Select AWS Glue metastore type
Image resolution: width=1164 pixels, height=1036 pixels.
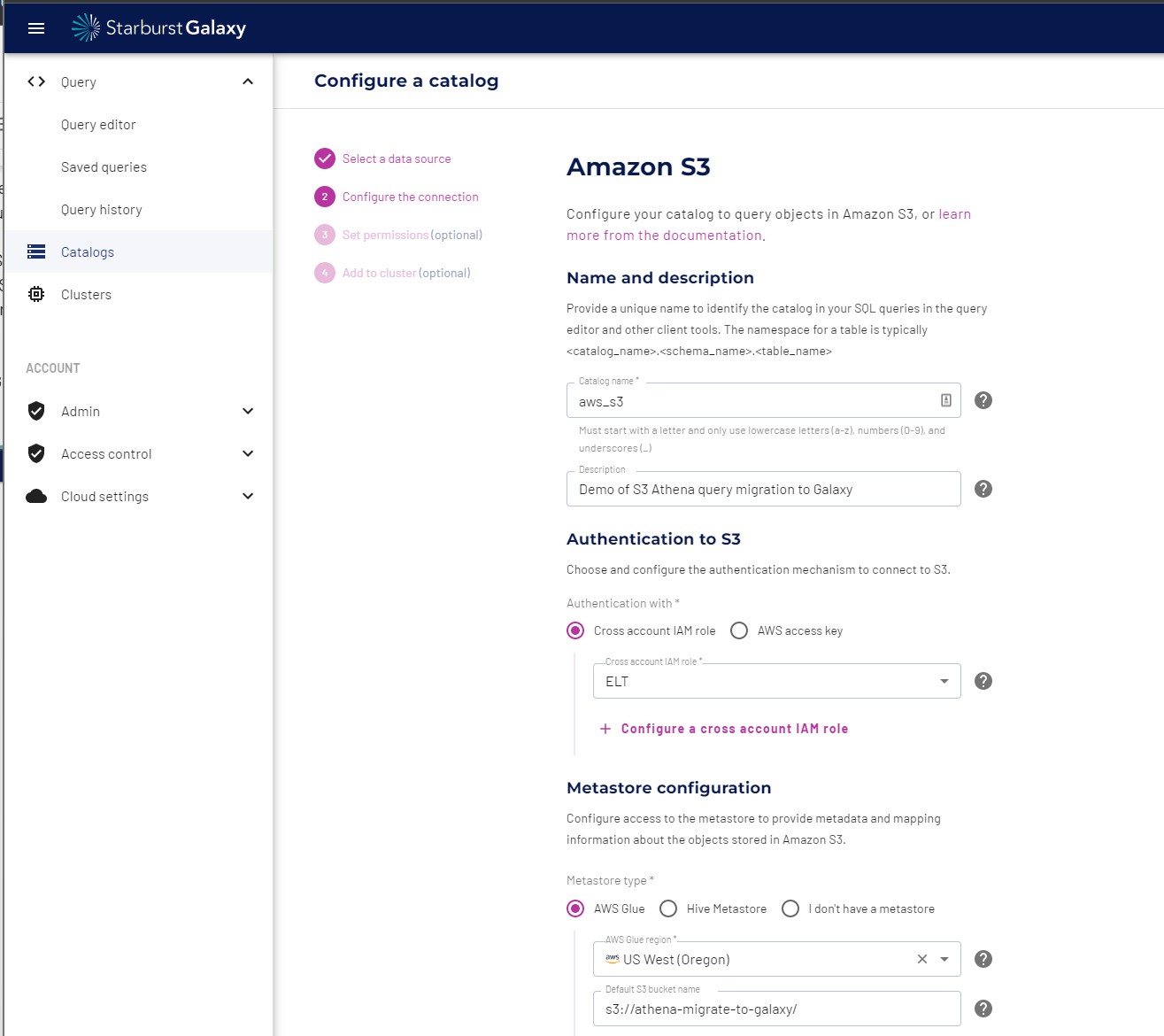575,908
